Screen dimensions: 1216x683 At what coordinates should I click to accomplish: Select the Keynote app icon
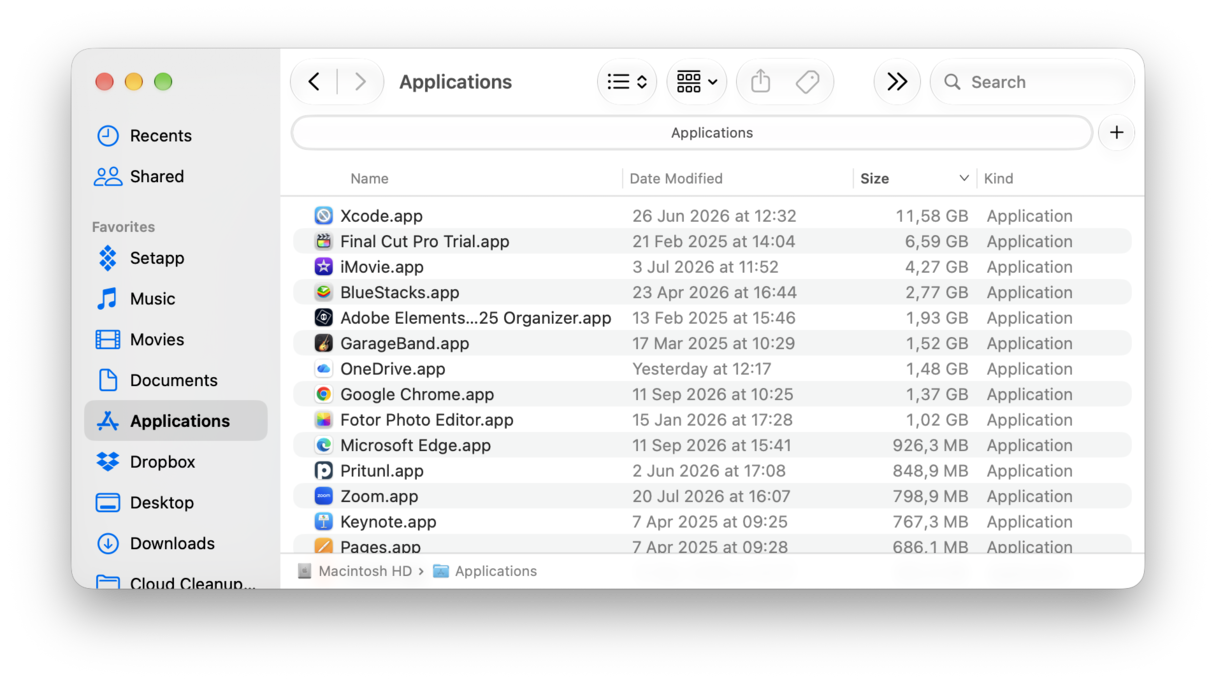[x=323, y=522]
